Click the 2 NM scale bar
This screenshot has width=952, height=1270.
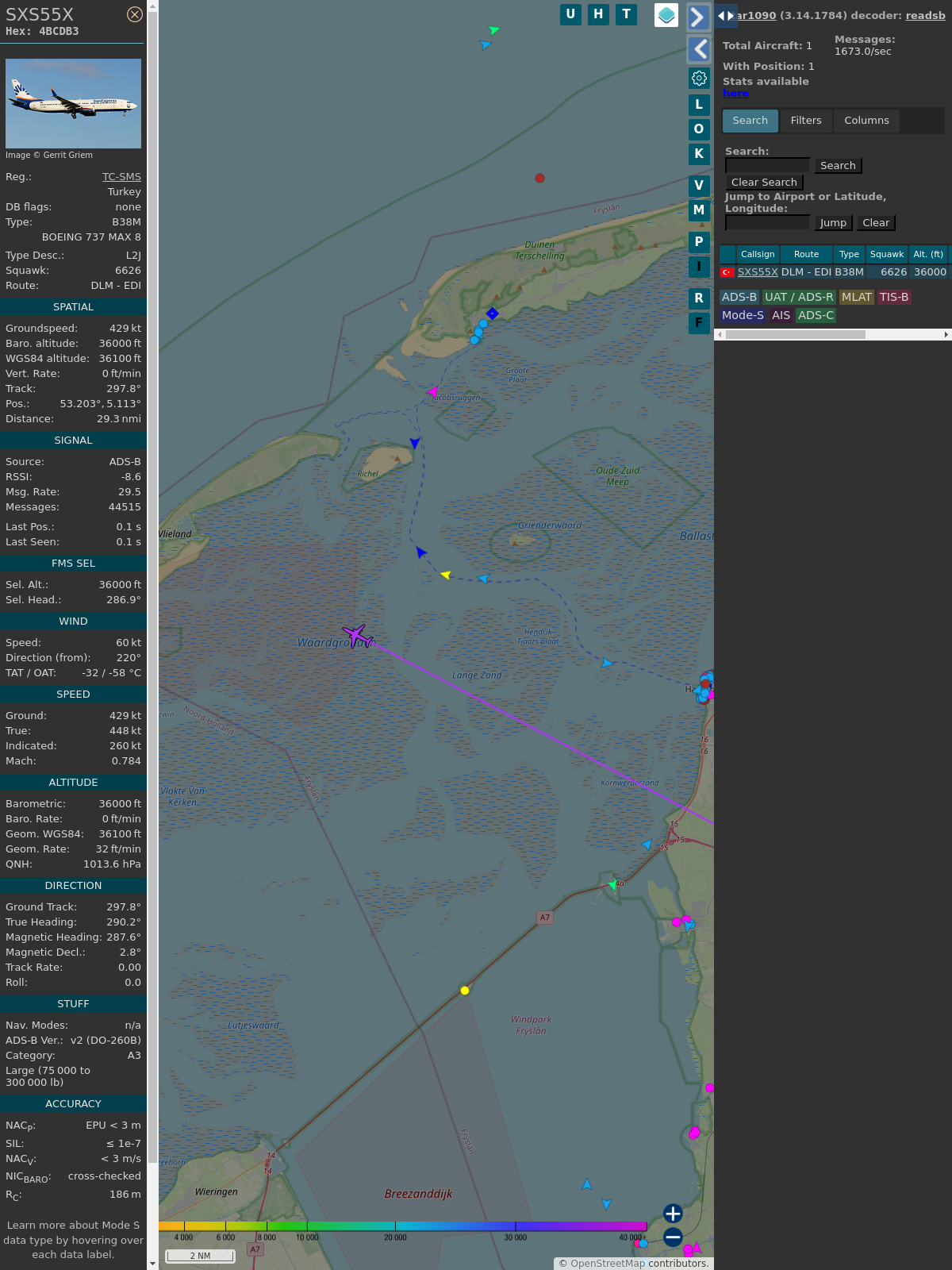pyautogui.click(x=200, y=1256)
